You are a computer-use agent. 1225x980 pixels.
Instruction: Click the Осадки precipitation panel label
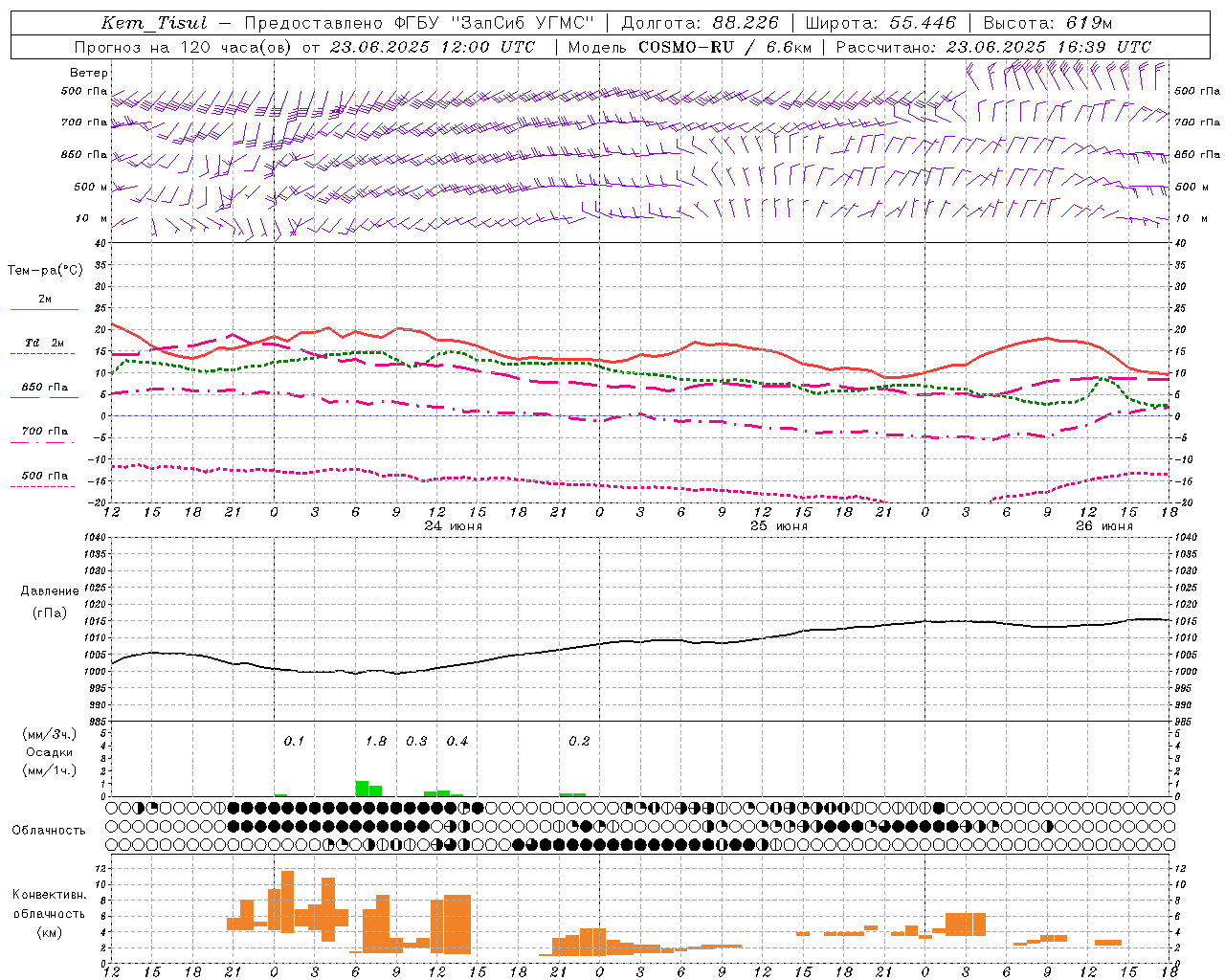point(49,752)
